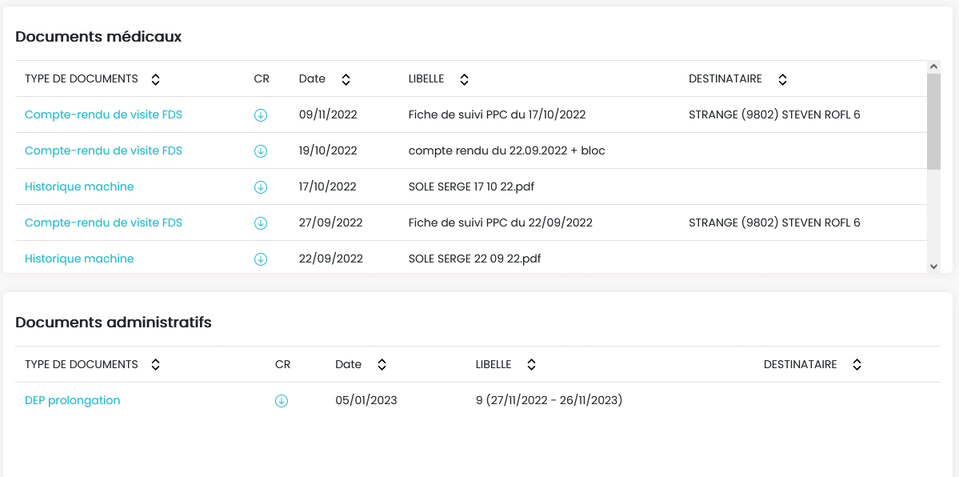Download the document dated 27/09/2022
Screen dimensions: 959x477
pos(261,223)
